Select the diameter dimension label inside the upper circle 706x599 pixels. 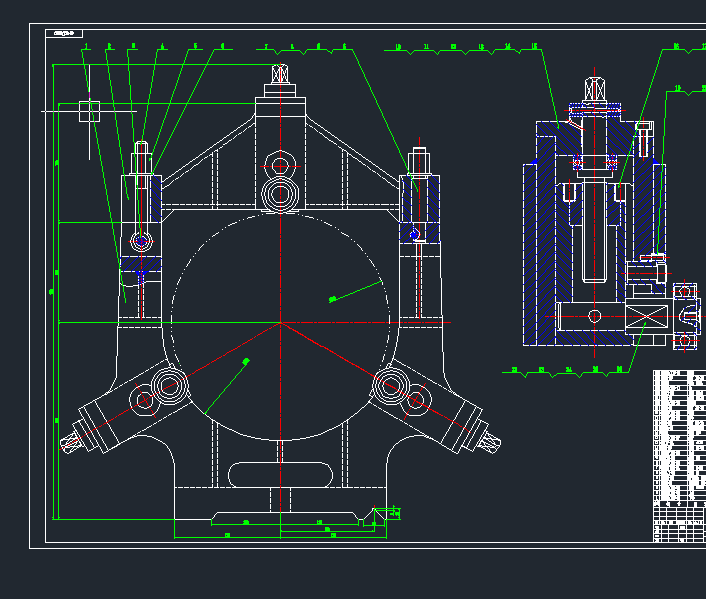pyautogui.click(x=333, y=299)
